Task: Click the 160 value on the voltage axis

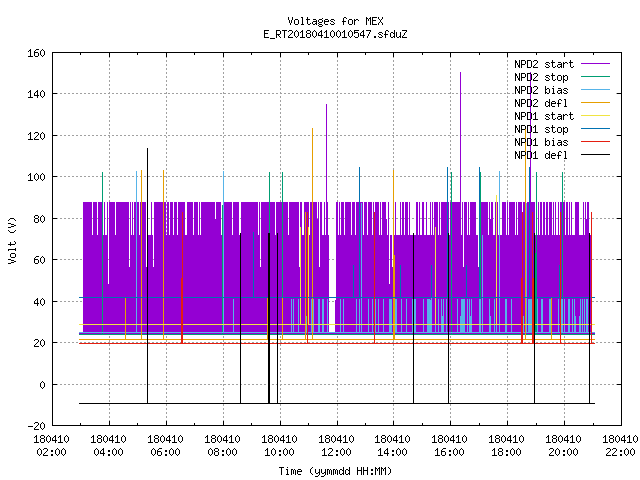Action: [36, 53]
